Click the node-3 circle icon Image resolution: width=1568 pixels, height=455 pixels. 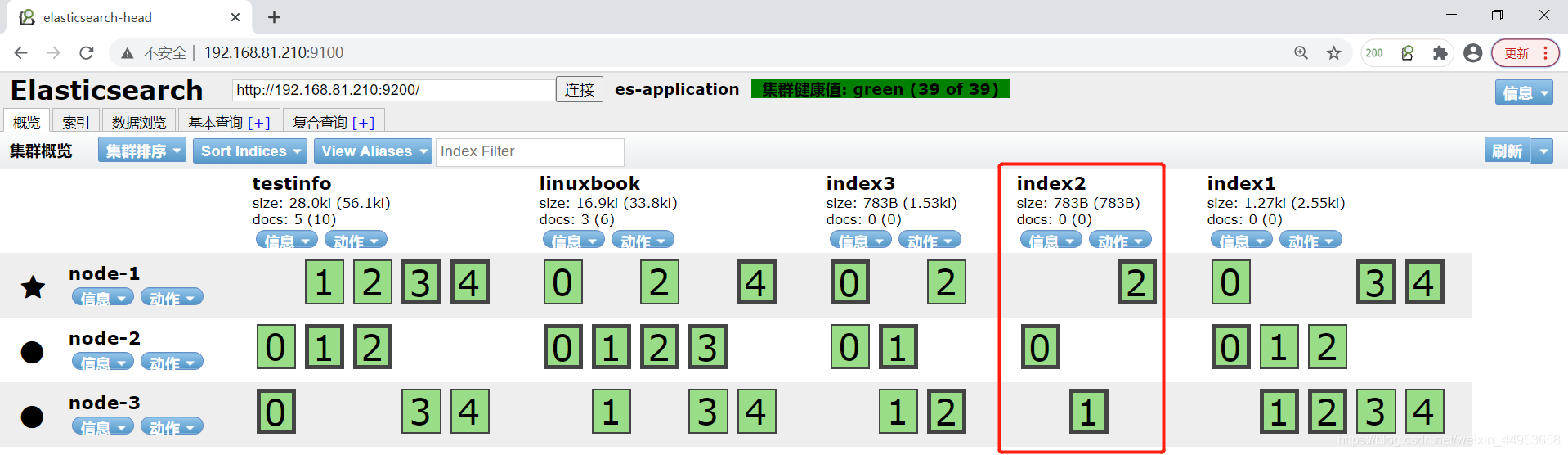pos(32,417)
